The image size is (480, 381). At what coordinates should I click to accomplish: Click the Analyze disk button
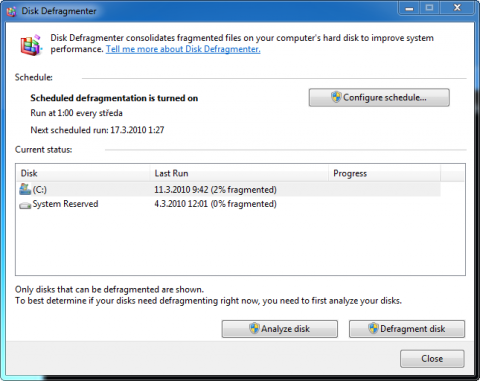[280, 329]
